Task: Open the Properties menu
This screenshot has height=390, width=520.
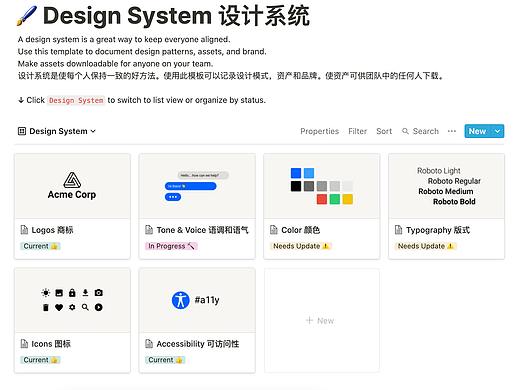Action: pos(319,131)
